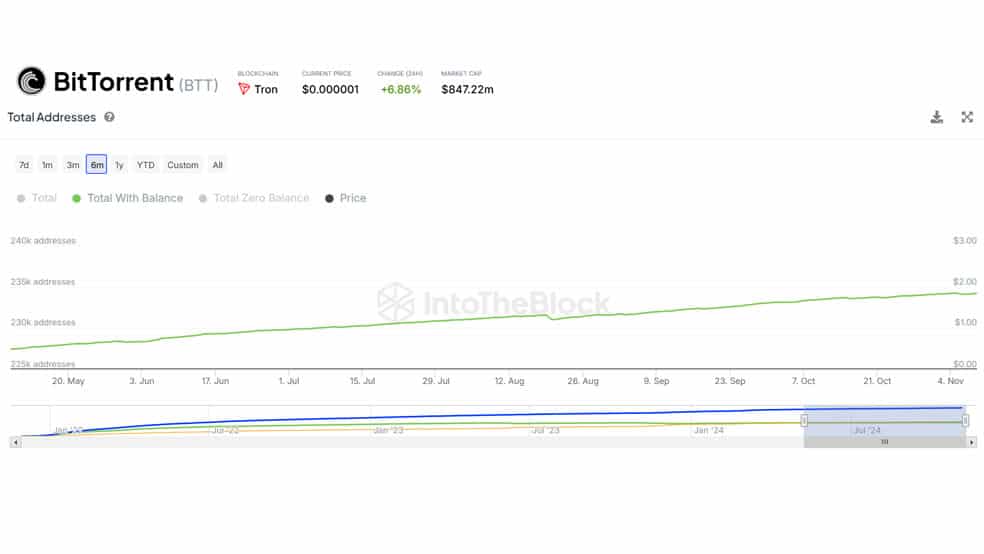Screen dimensions: 984x554
Task: Click the $0.000001 current price value
Action: 330,90
